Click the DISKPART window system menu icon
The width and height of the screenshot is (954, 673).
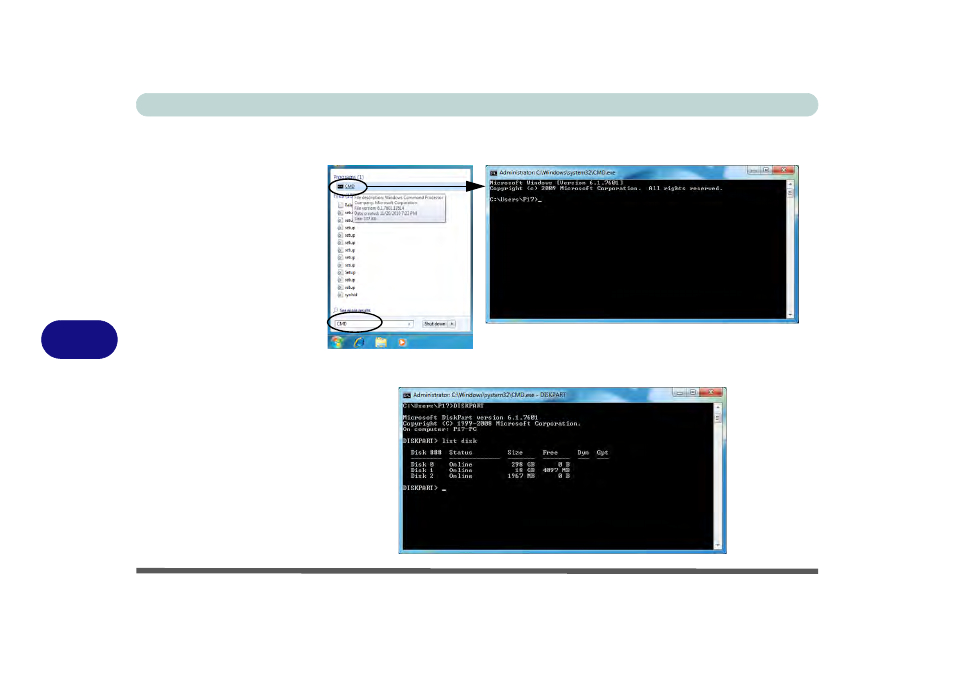[406, 395]
